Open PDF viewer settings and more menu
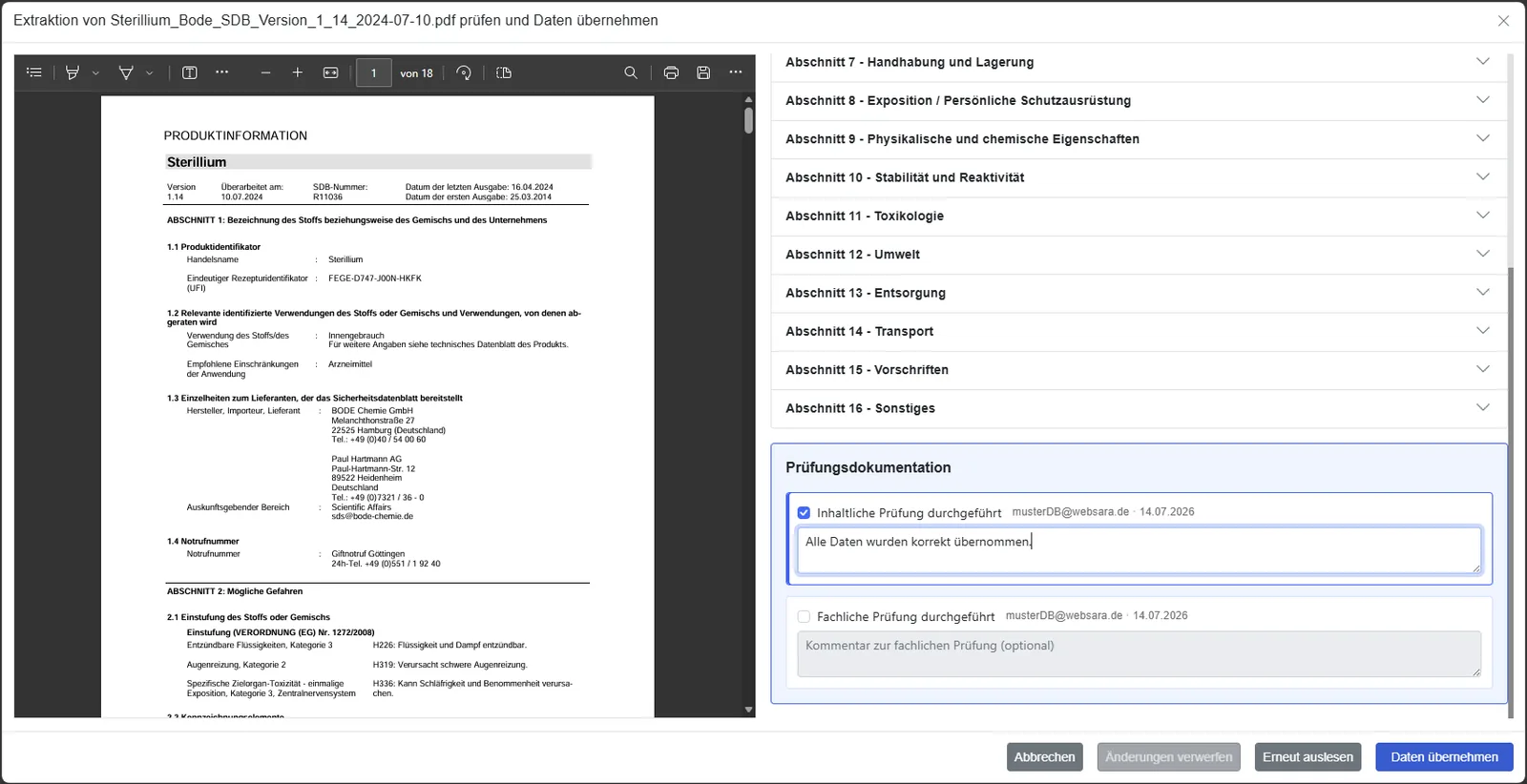Image resolution: width=1527 pixels, height=784 pixels. click(x=736, y=72)
